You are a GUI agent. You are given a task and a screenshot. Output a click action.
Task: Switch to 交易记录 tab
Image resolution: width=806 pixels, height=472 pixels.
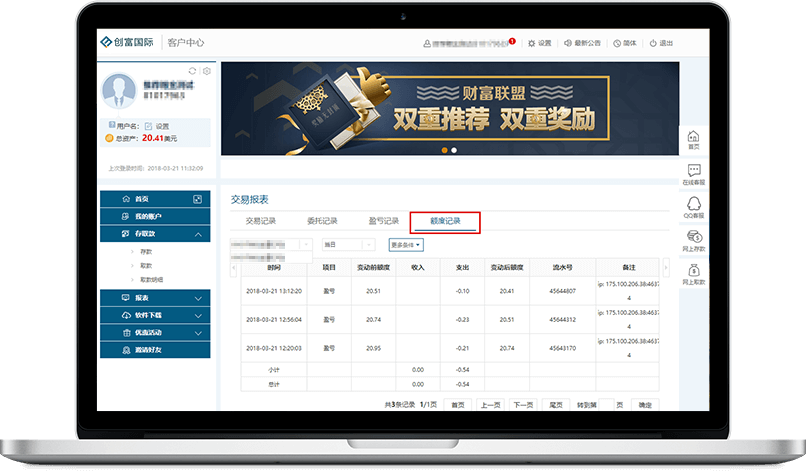tap(261, 221)
